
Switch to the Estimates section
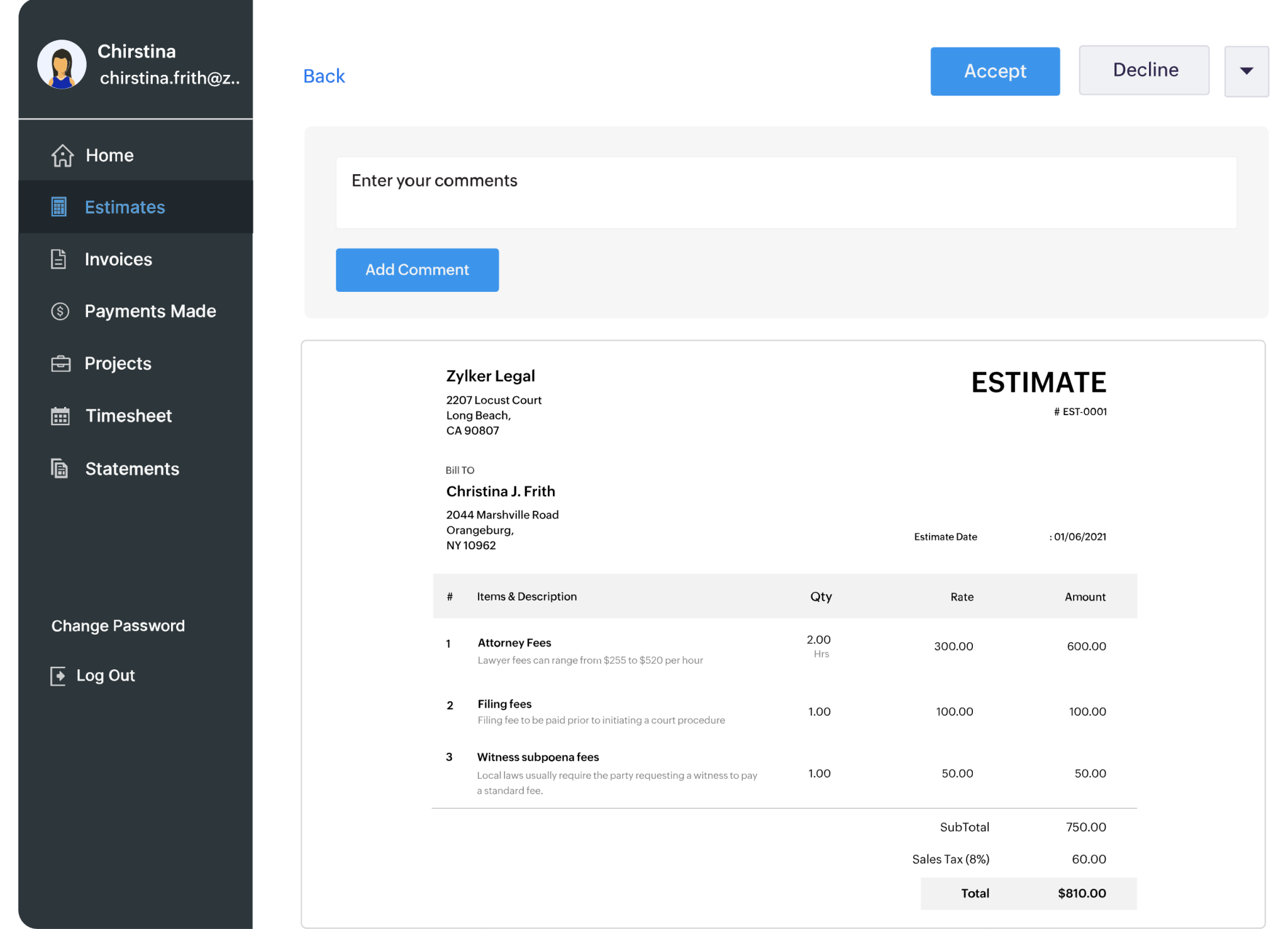click(125, 206)
